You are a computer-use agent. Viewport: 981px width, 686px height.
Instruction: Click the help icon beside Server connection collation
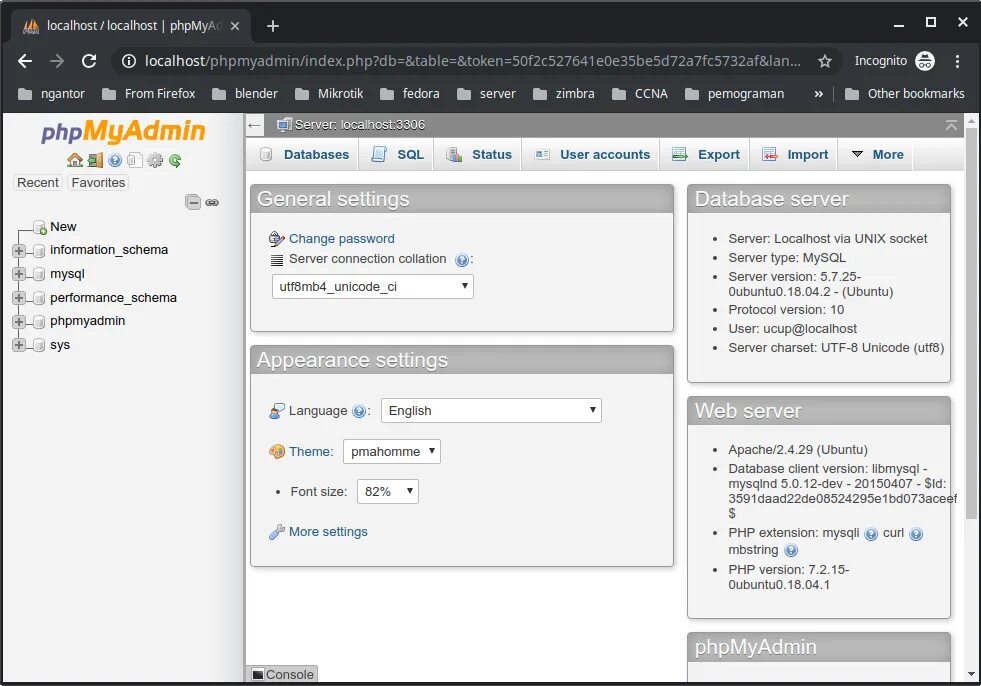pyautogui.click(x=462, y=260)
